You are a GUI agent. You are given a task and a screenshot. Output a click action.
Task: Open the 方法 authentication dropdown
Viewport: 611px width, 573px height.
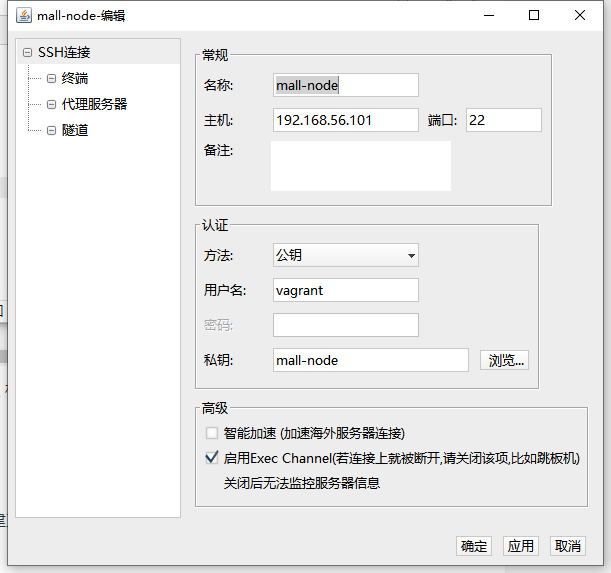(346, 255)
